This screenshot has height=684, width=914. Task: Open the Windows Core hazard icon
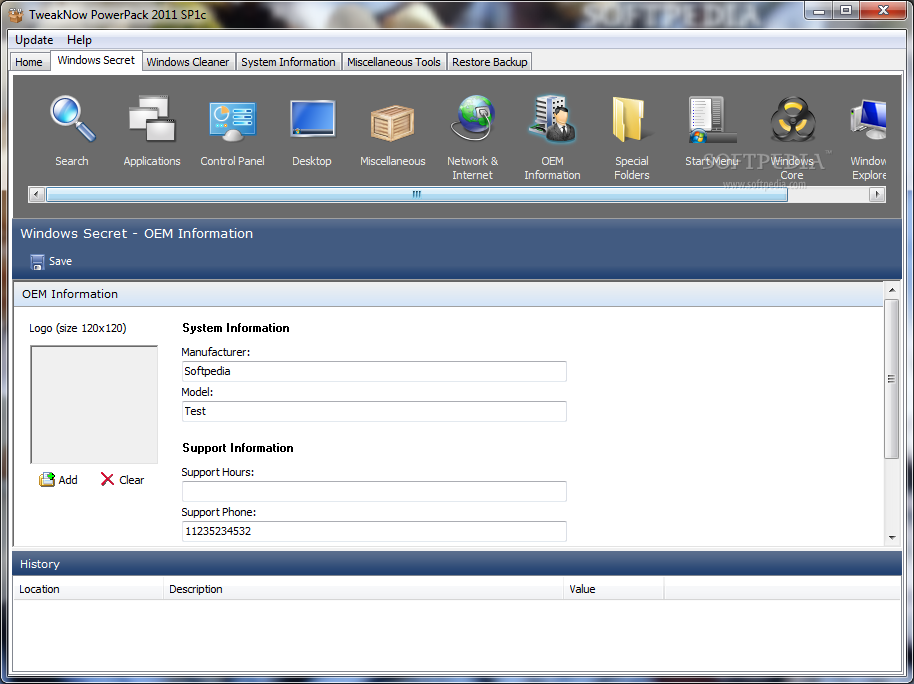tap(792, 120)
